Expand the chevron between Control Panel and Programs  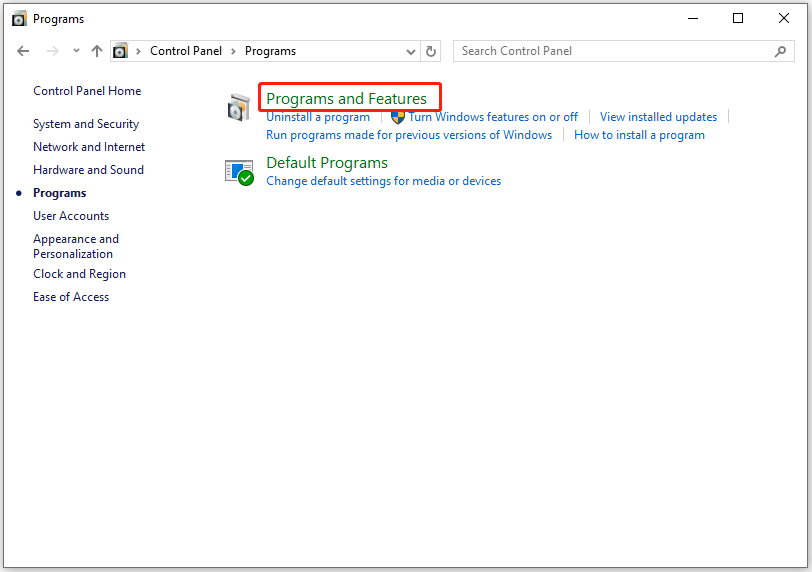[234, 51]
